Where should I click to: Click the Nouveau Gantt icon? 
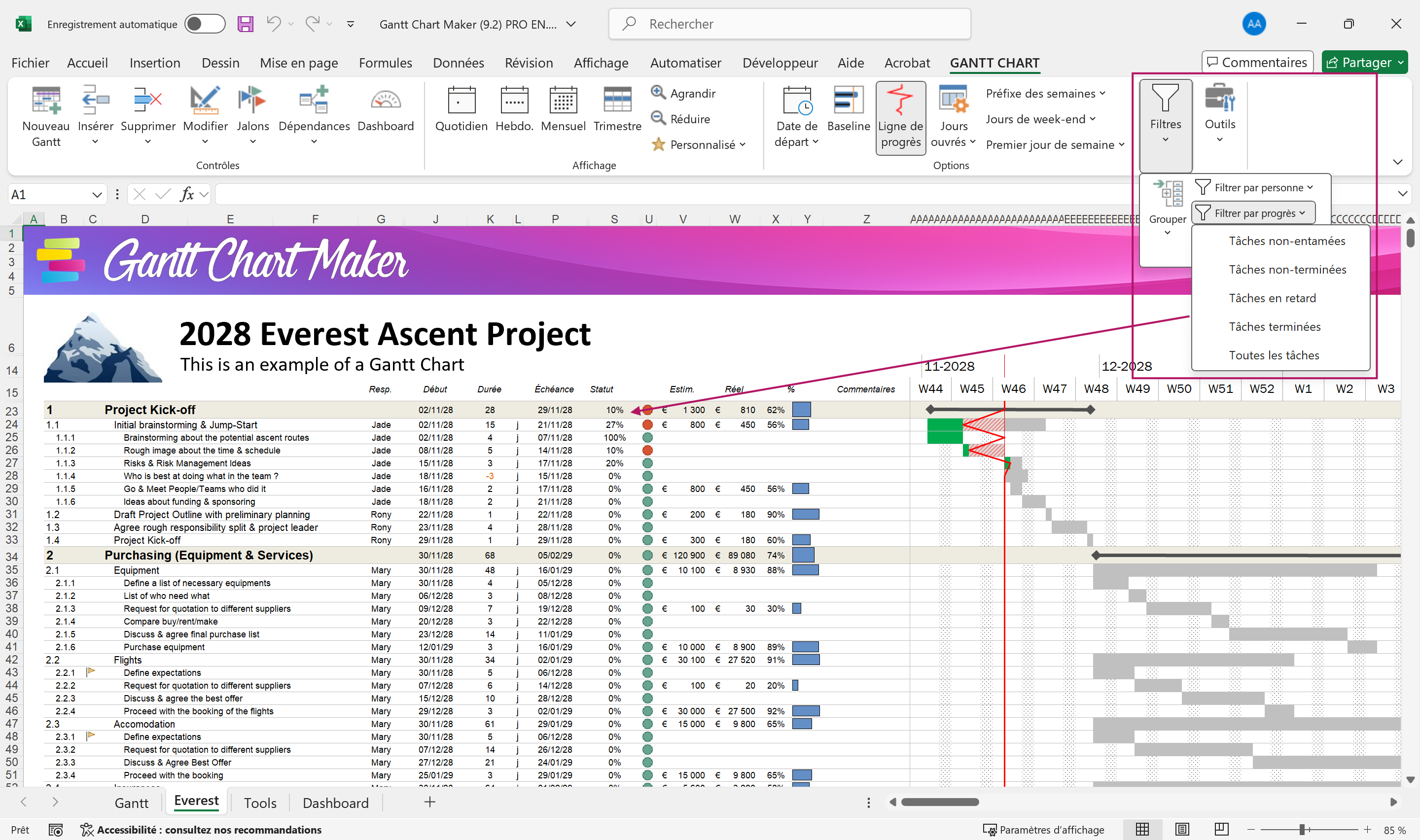45,101
